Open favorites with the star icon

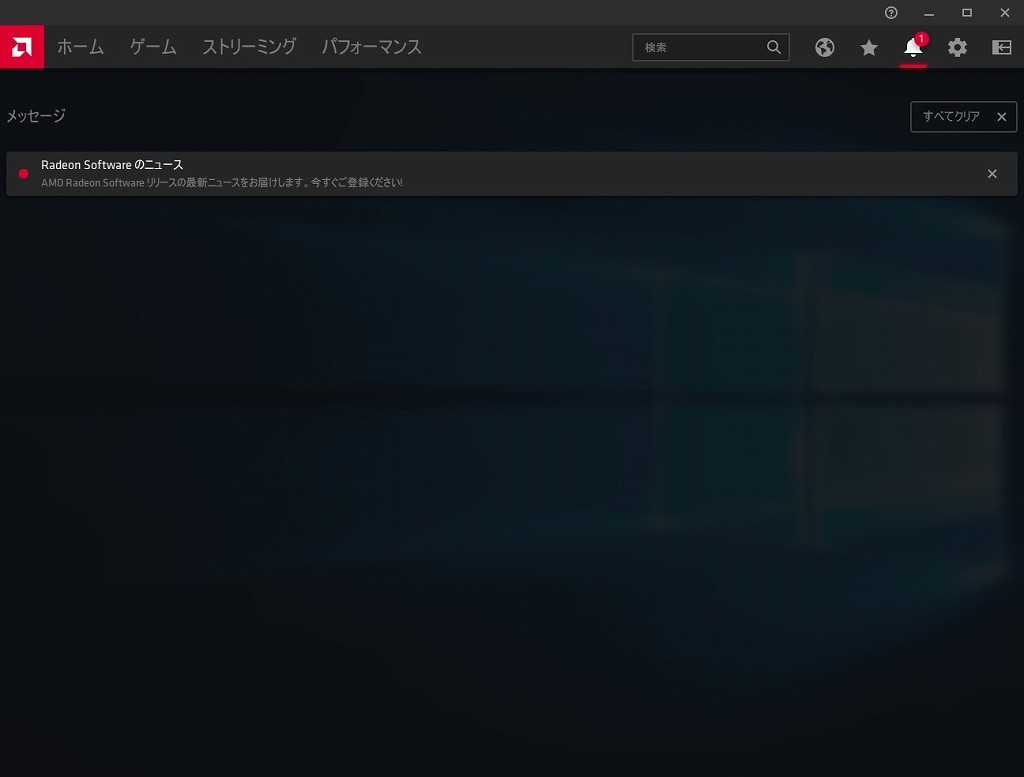869,47
